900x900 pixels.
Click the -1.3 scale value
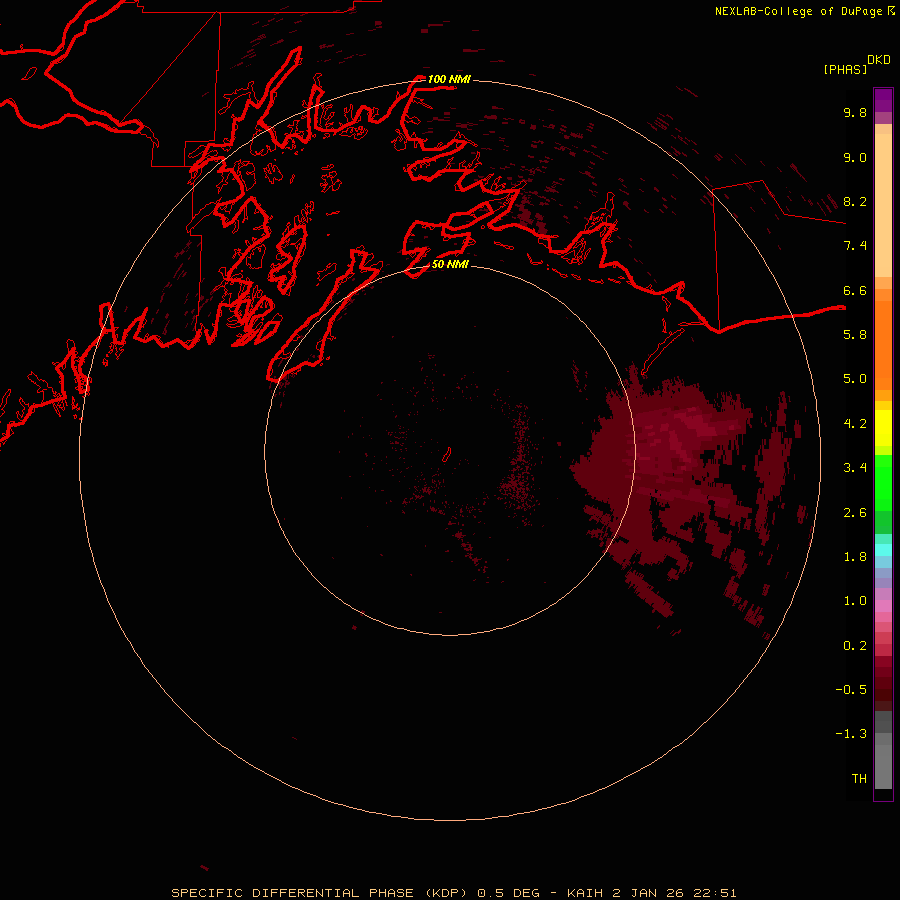(x=851, y=734)
